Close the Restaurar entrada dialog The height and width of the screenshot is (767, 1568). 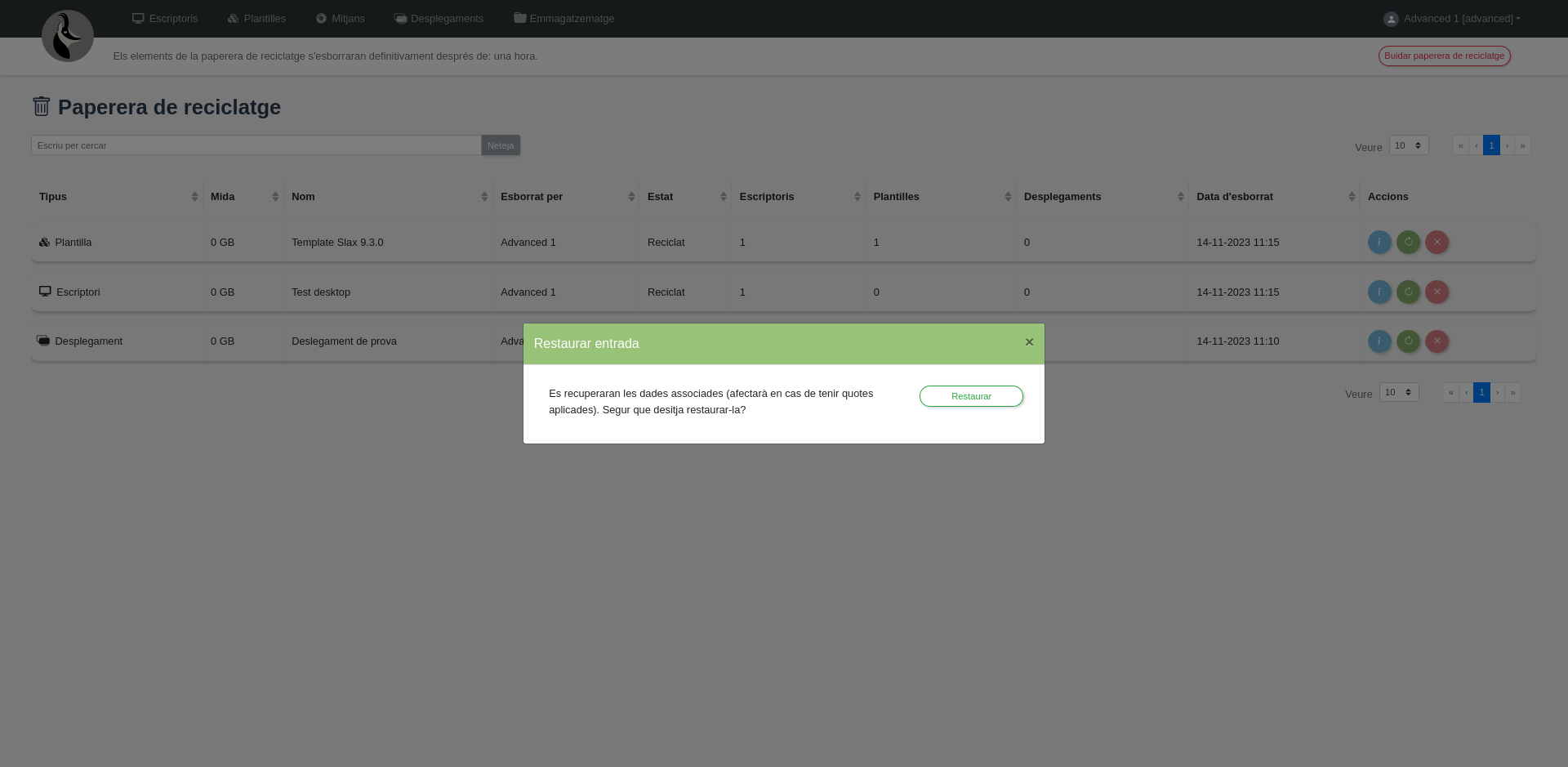tap(1029, 342)
